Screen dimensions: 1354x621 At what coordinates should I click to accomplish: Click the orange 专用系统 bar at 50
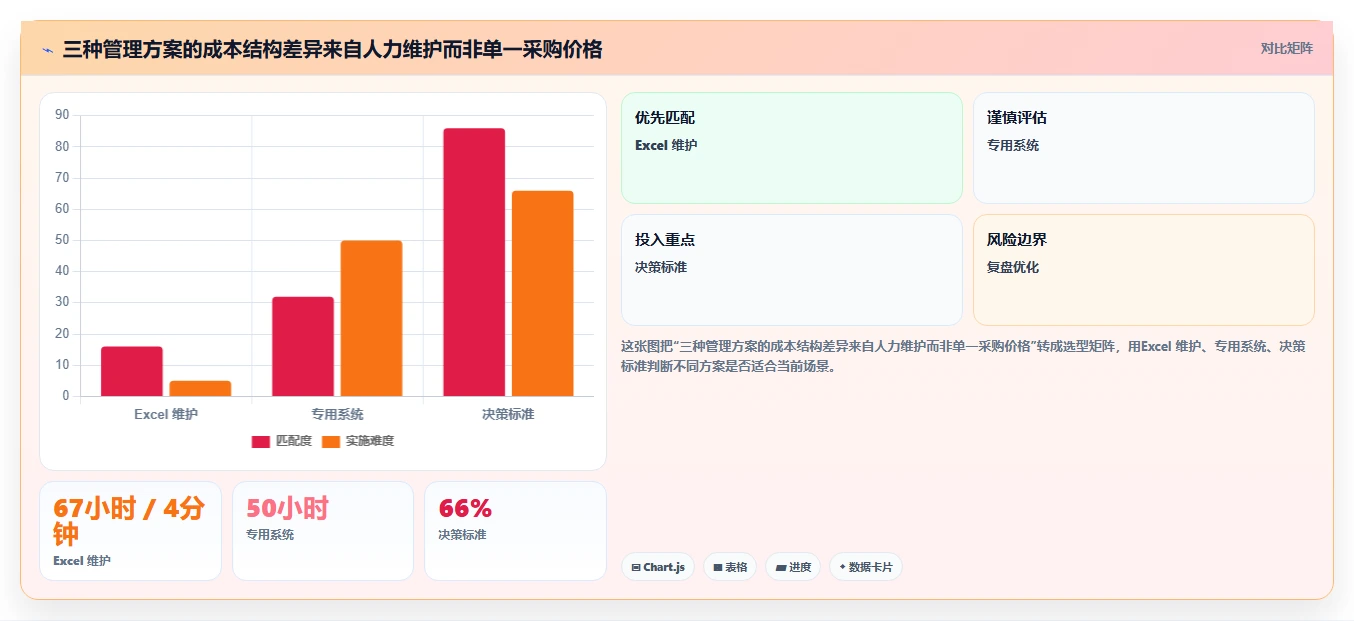(371, 318)
